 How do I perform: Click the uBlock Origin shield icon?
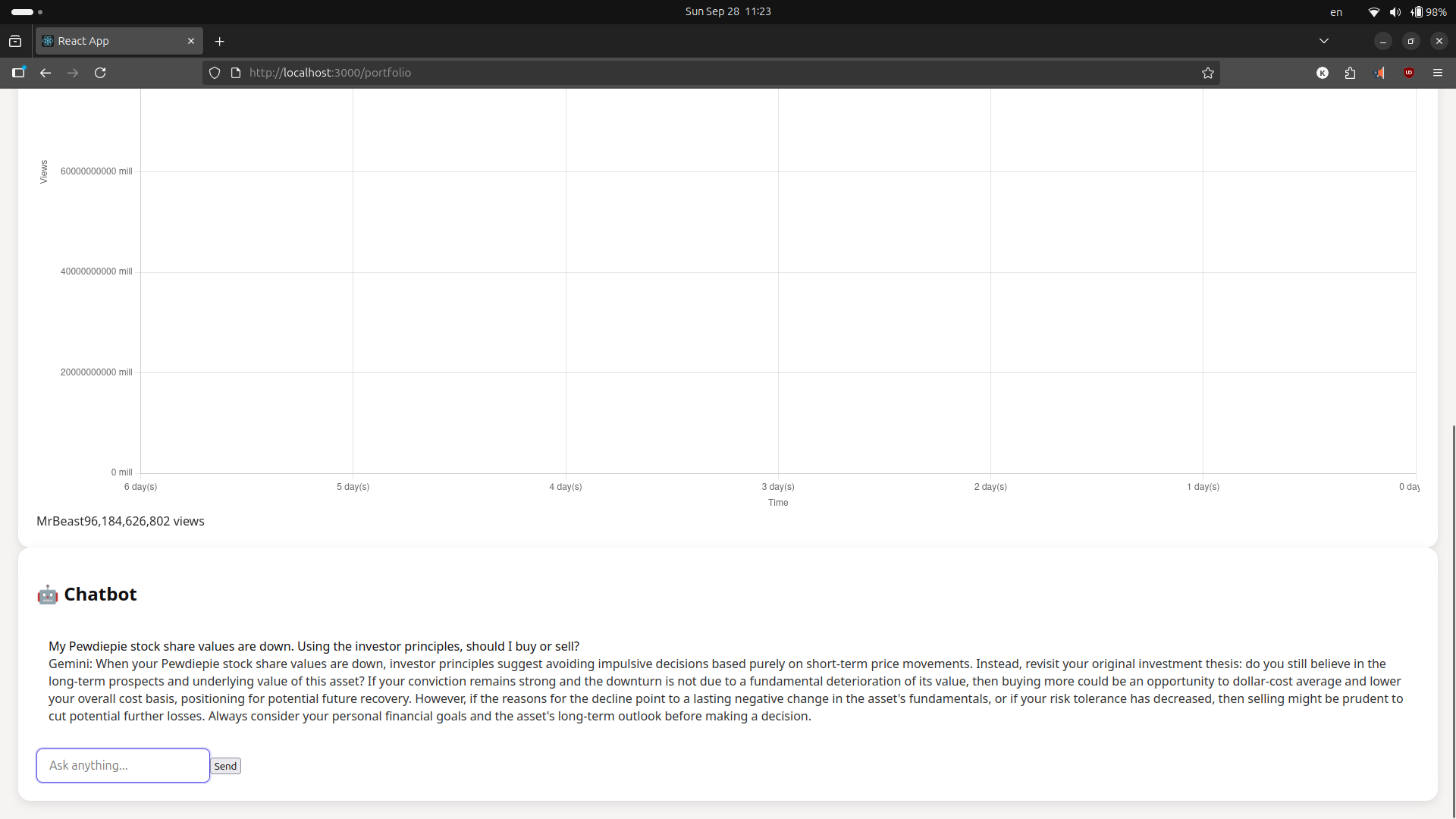pos(1409,73)
